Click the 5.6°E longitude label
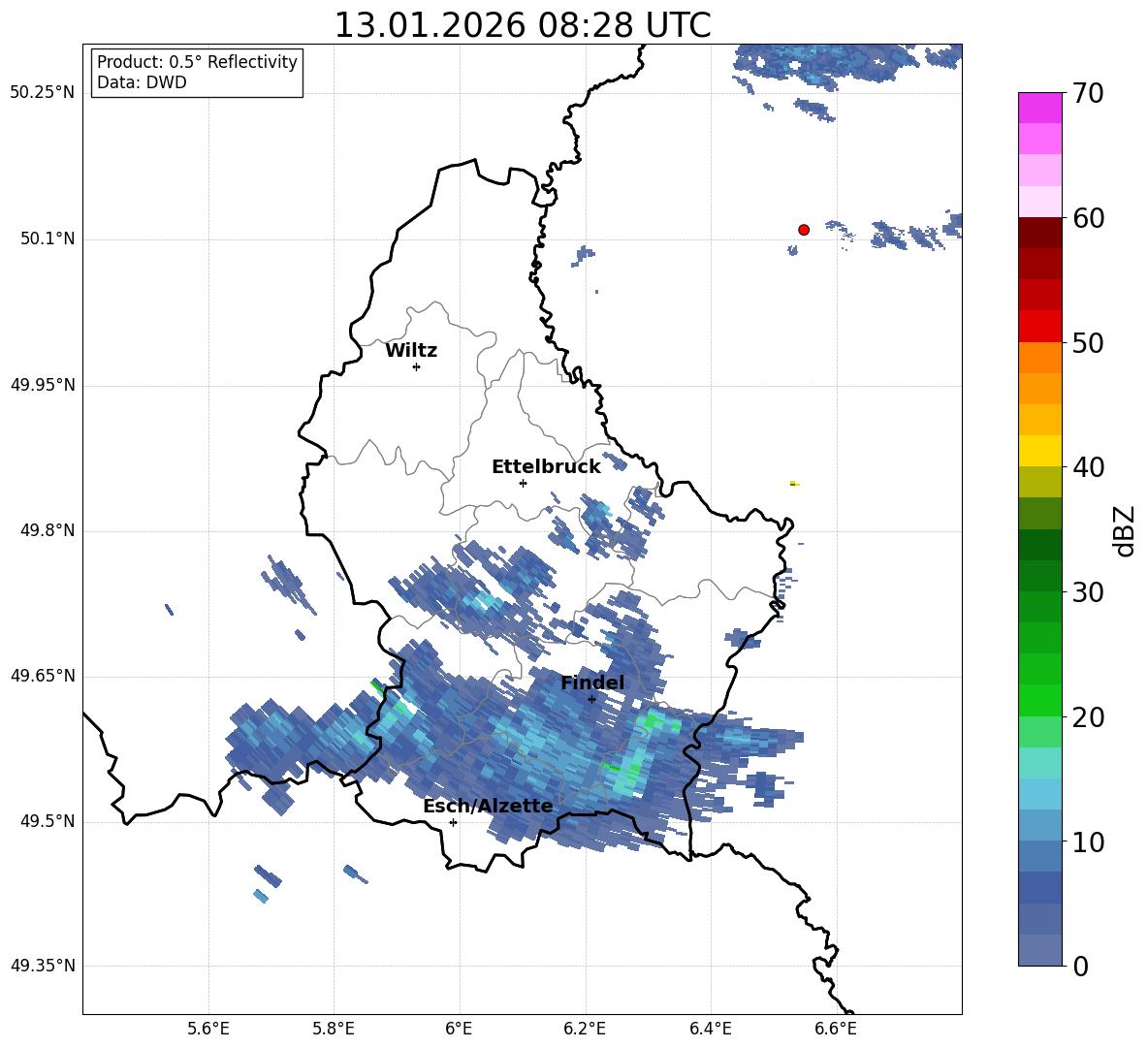1148x1048 pixels. [208, 1029]
